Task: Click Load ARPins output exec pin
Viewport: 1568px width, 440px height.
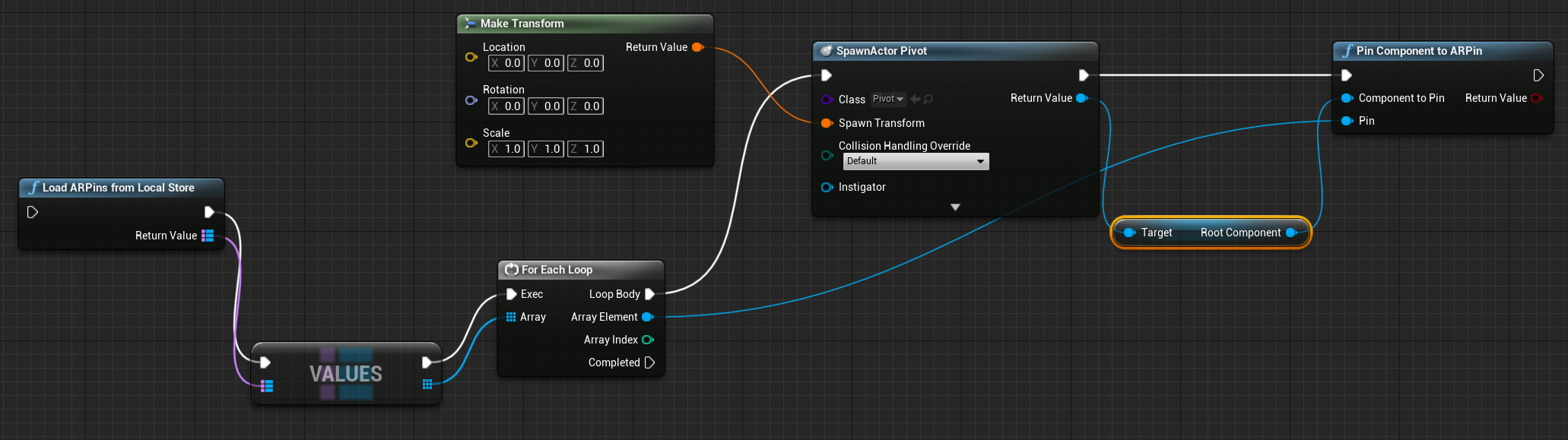Action: coord(209,212)
